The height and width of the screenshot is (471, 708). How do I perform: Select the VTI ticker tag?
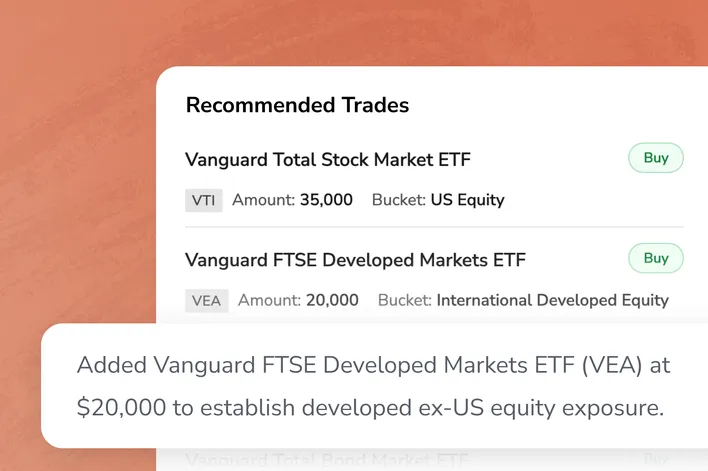[x=204, y=200]
